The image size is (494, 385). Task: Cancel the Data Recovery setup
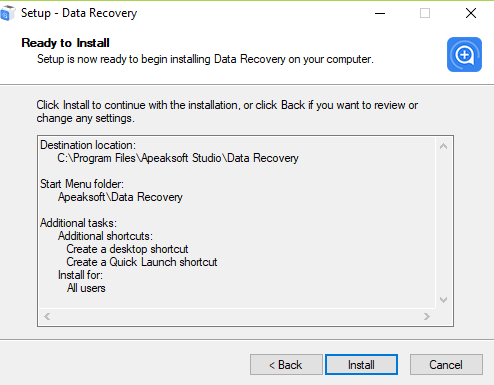[x=446, y=364]
